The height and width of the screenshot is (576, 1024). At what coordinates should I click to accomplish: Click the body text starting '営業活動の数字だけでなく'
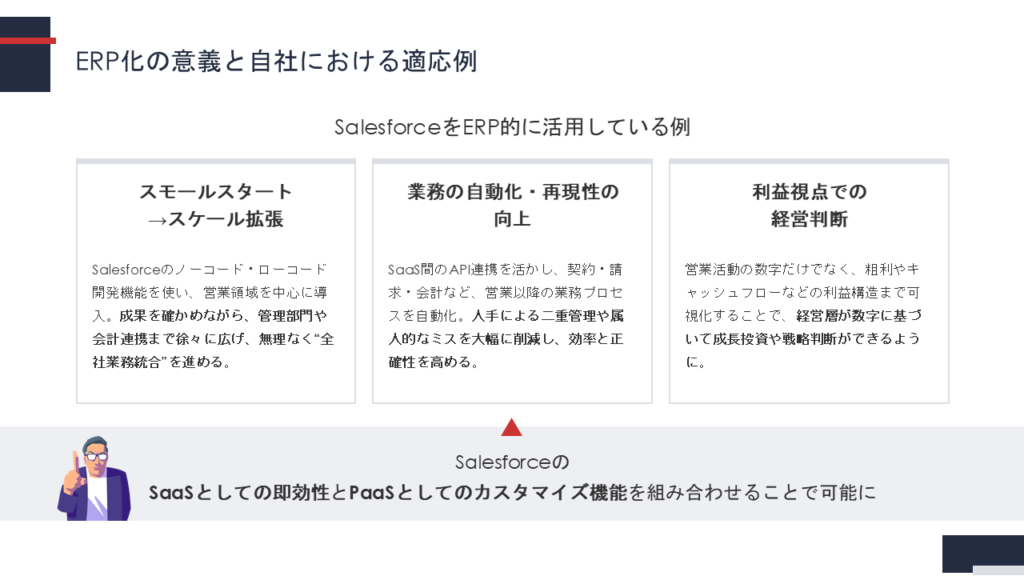(803, 315)
